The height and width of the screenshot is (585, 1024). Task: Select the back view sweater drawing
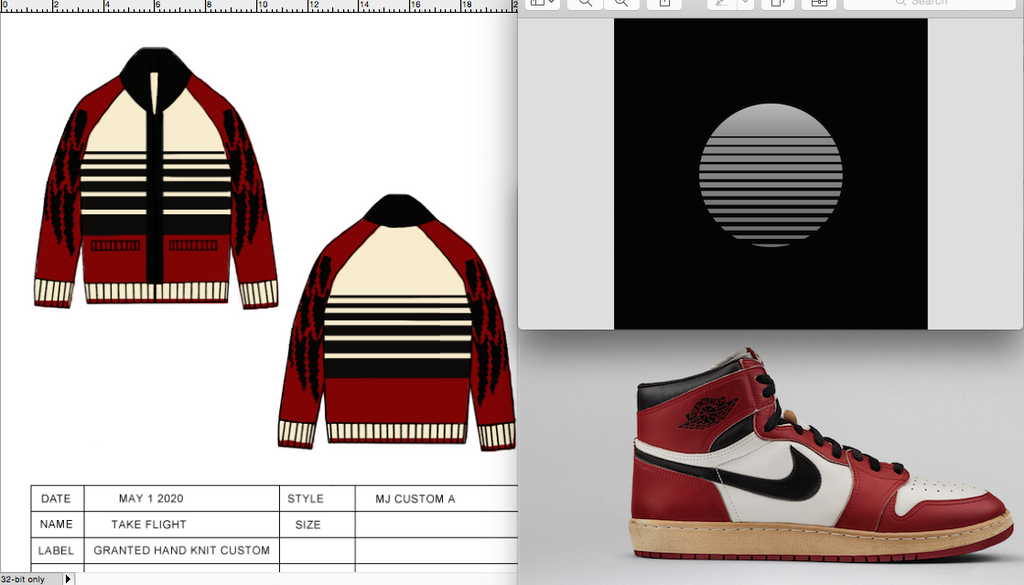coord(397,323)
